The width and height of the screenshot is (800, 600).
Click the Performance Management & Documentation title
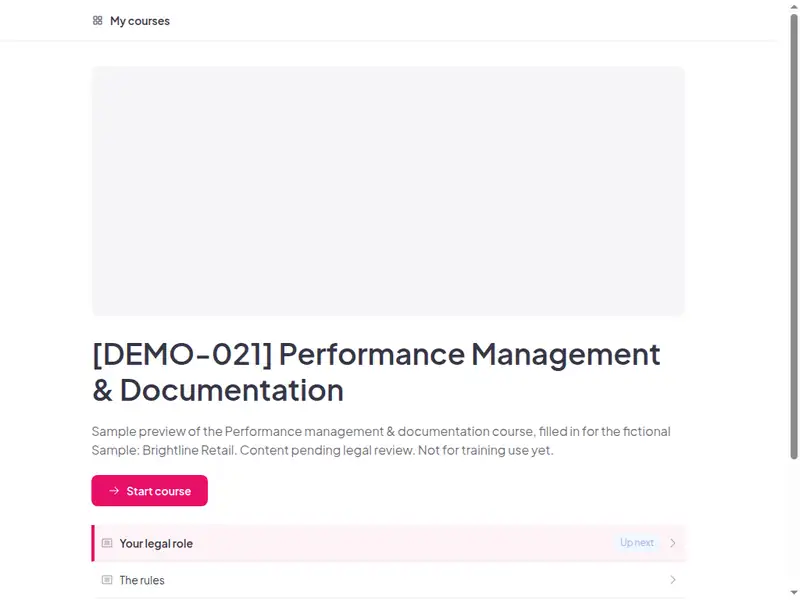coord(376,371)
